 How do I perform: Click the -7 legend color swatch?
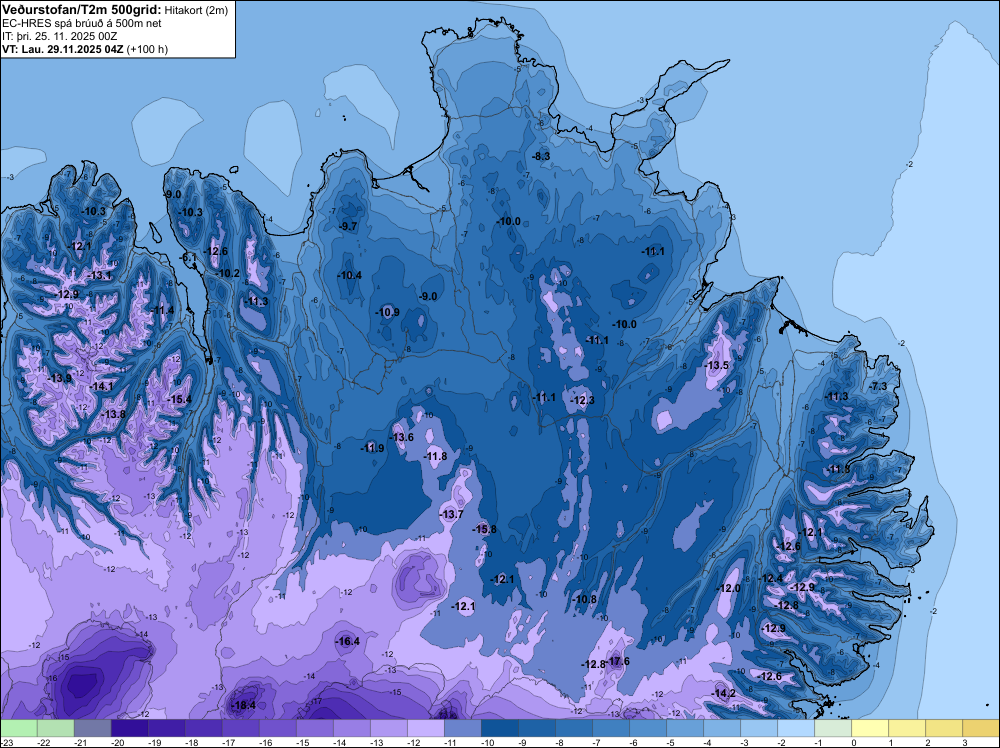[x=610, y=728]
